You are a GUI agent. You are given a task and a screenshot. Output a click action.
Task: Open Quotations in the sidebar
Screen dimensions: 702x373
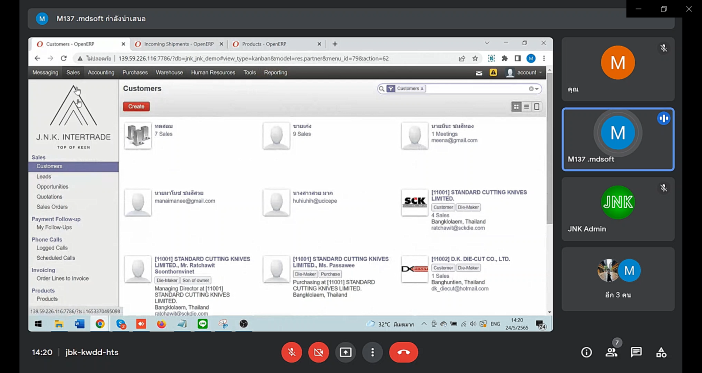(50, 197)
